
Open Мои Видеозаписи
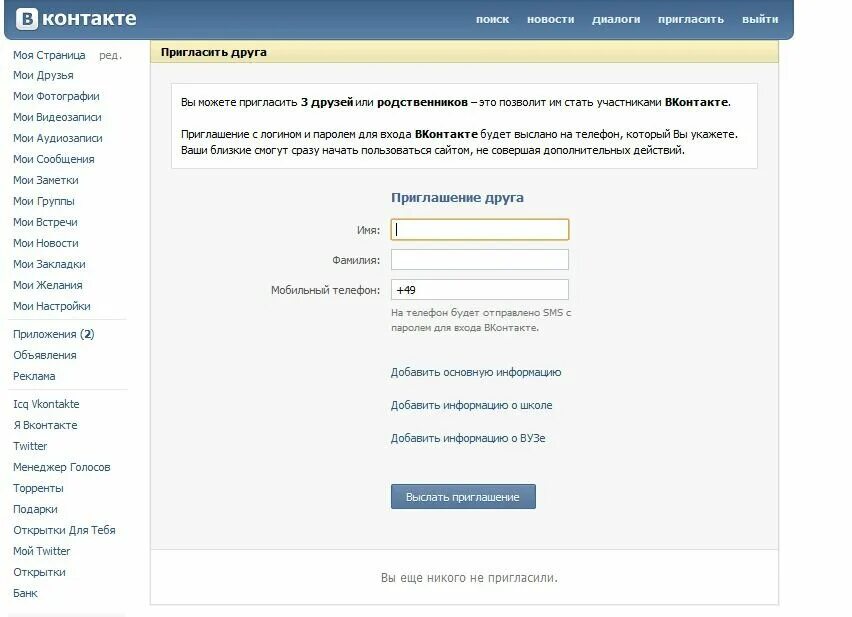57,117
